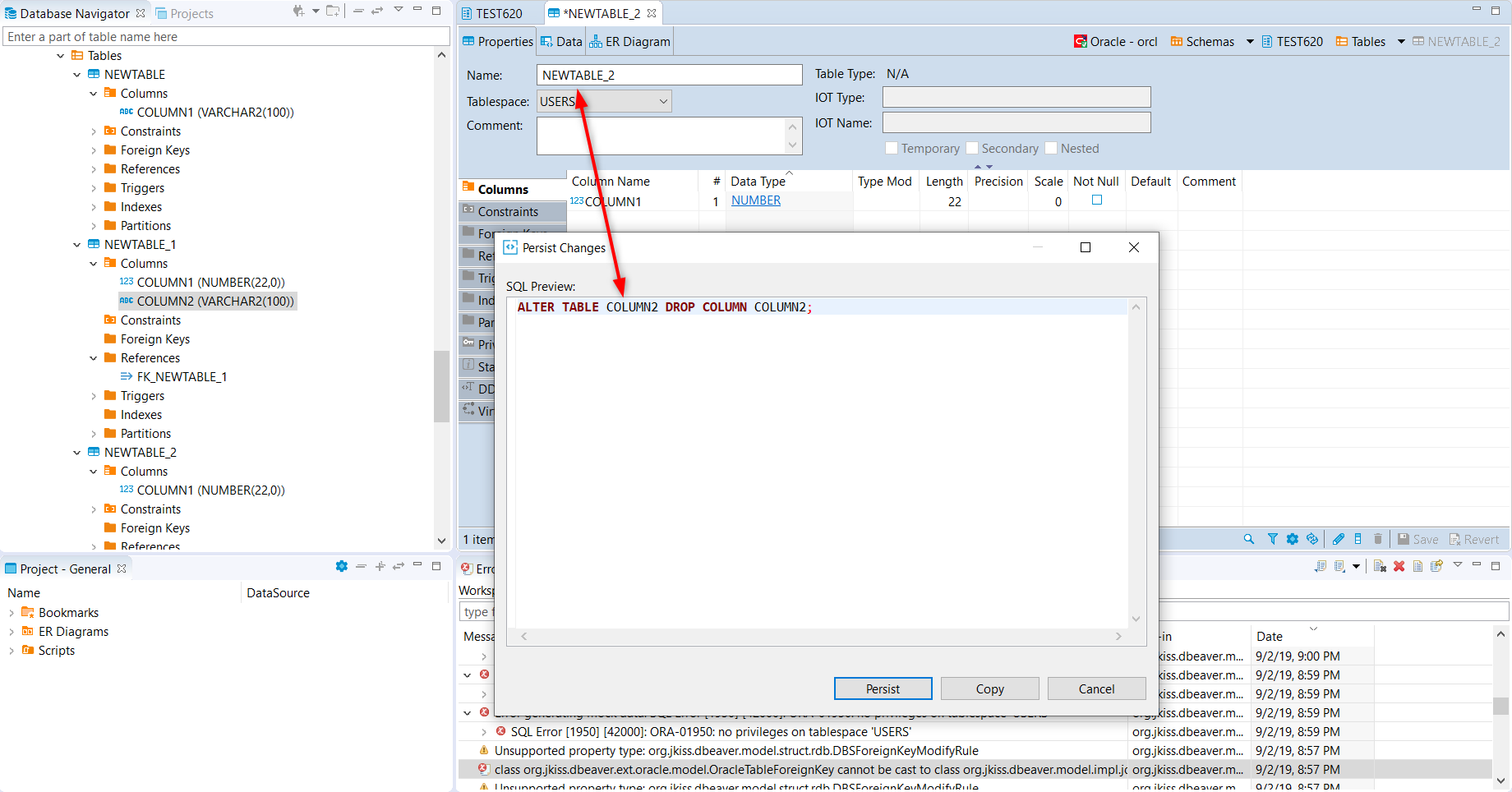Open the filter settings gear icon
The height and width of the screenshot is (792, 1512).
(1292, 539)
